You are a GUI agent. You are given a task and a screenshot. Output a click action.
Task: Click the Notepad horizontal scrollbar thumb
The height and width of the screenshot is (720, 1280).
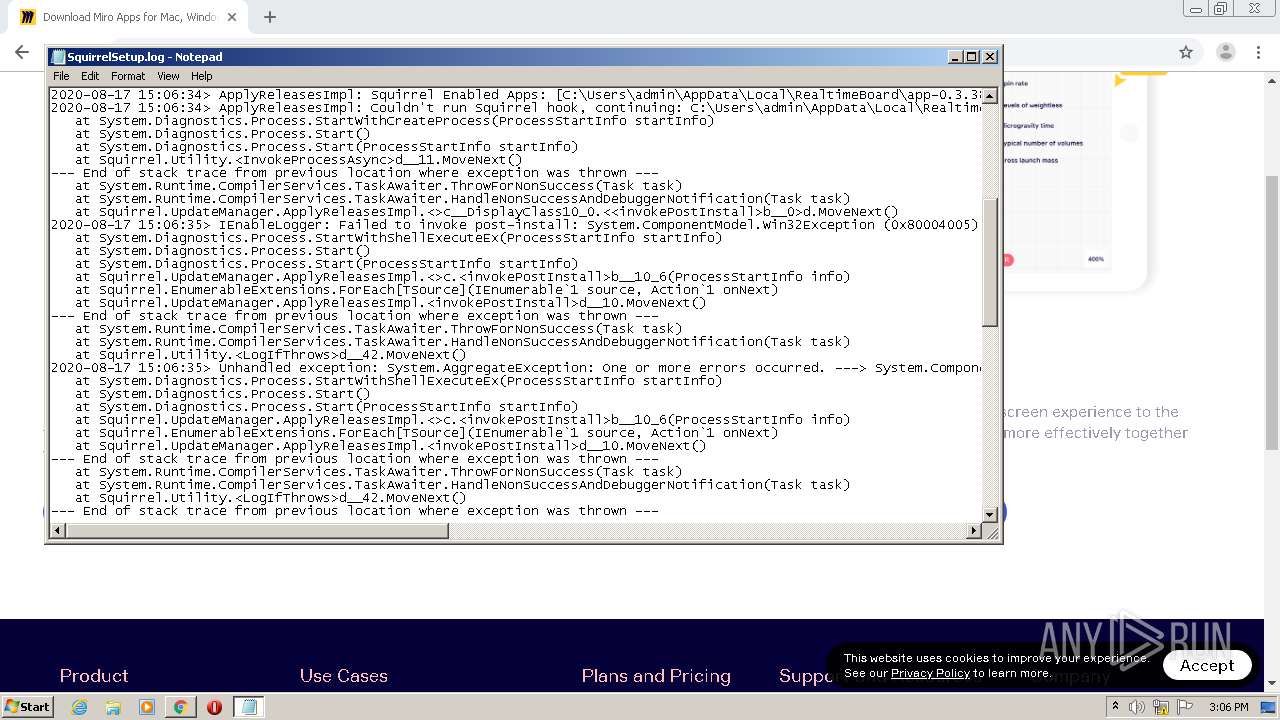(256, 531)
